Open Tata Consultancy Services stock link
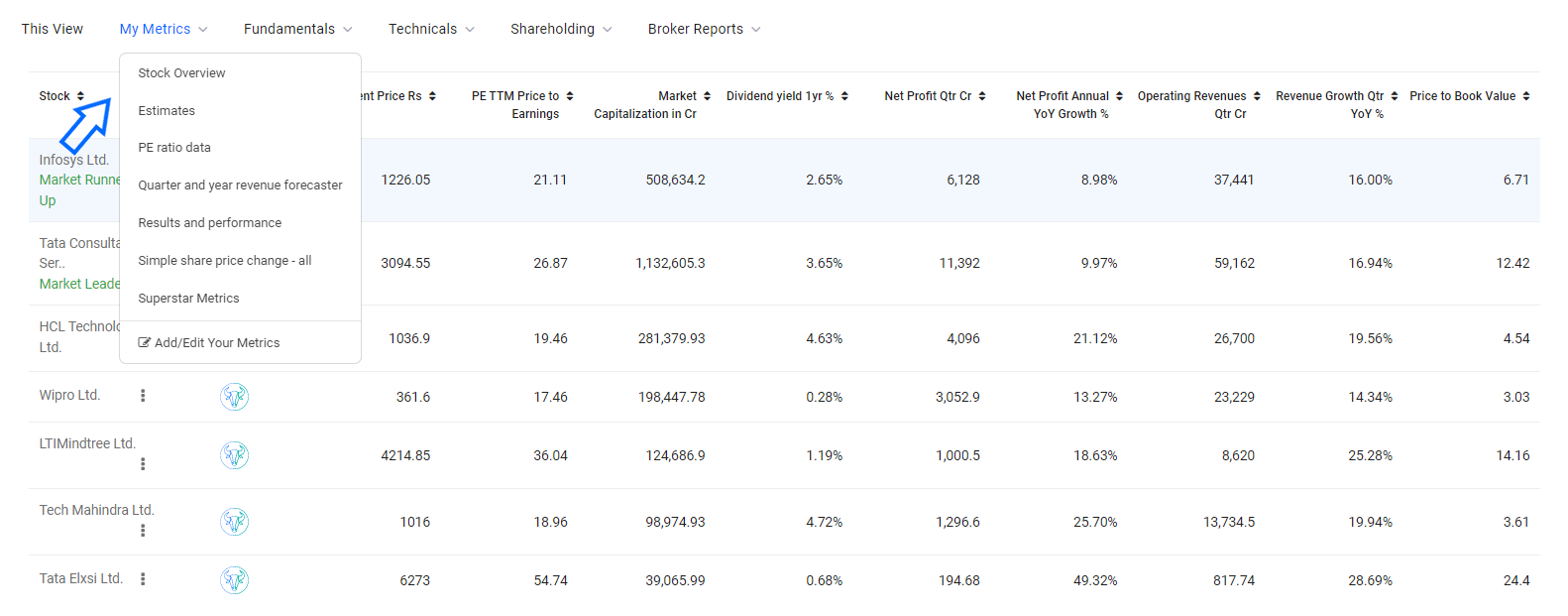Viewport: 1568px width, 616px height. click(79, 253)
